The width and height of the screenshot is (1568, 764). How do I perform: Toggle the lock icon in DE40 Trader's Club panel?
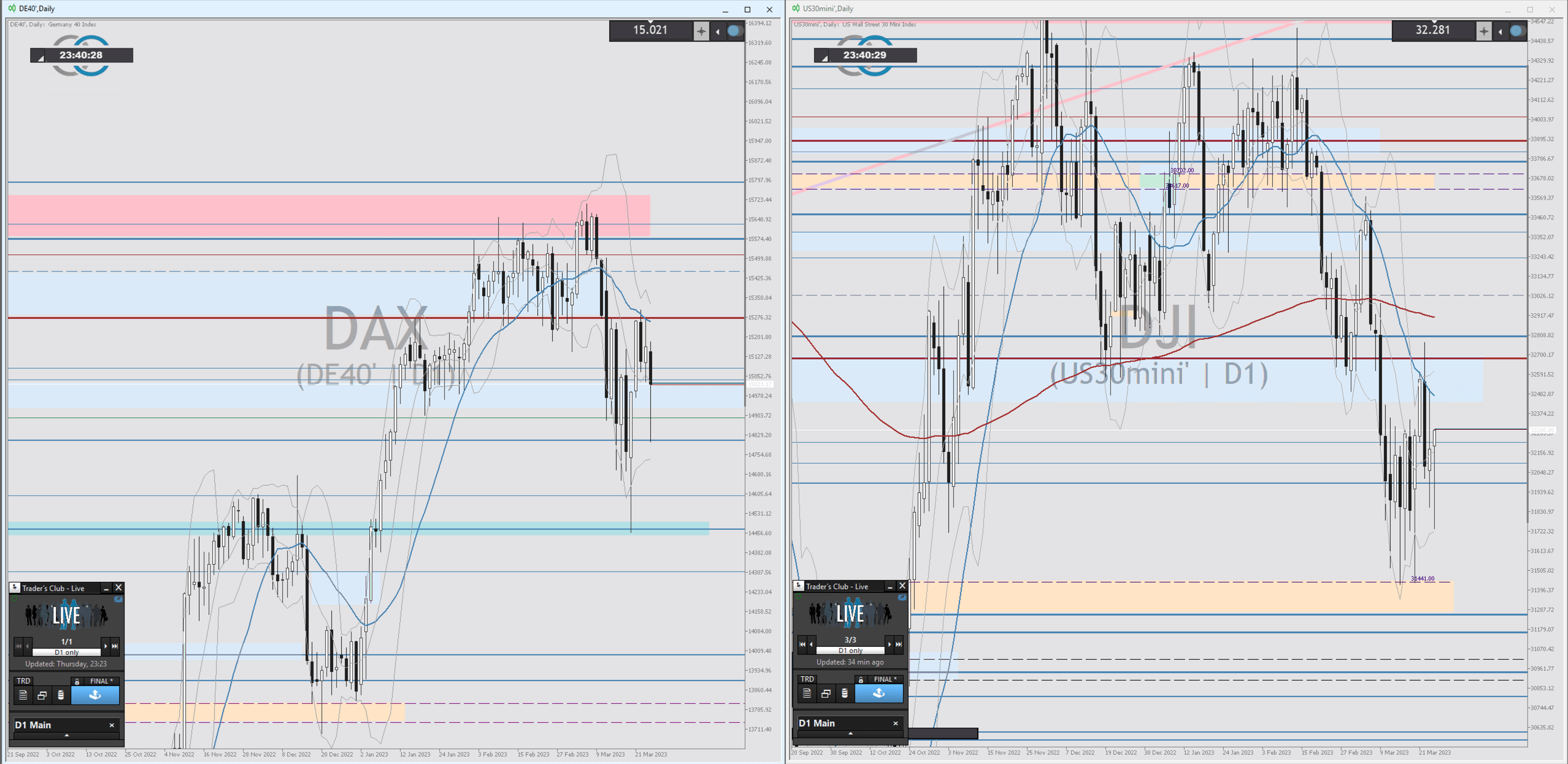pos(77,681)
